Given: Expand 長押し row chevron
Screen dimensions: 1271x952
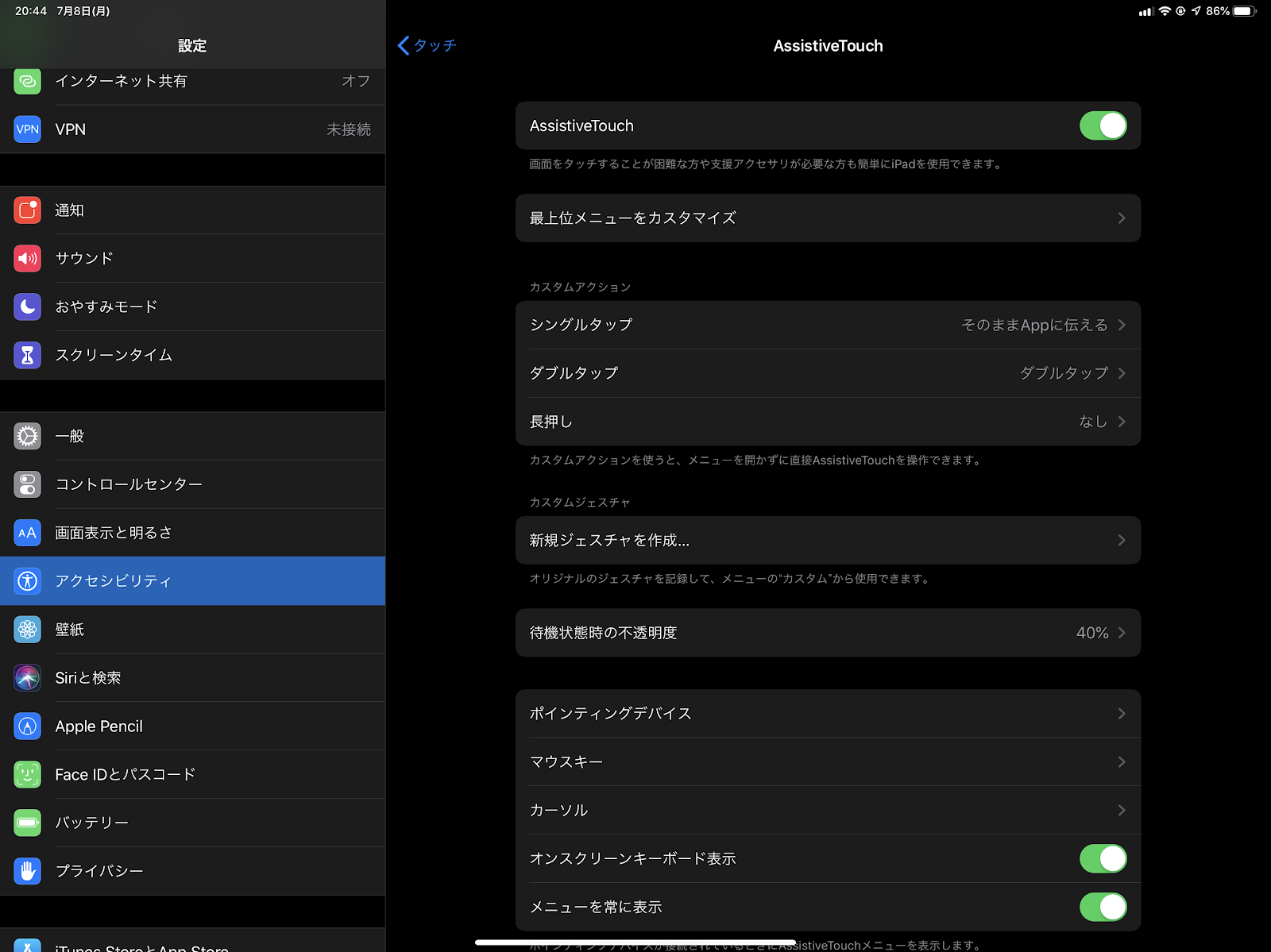Looking at the screenshot, I should pyautogui.click(x=1122, y=422).
